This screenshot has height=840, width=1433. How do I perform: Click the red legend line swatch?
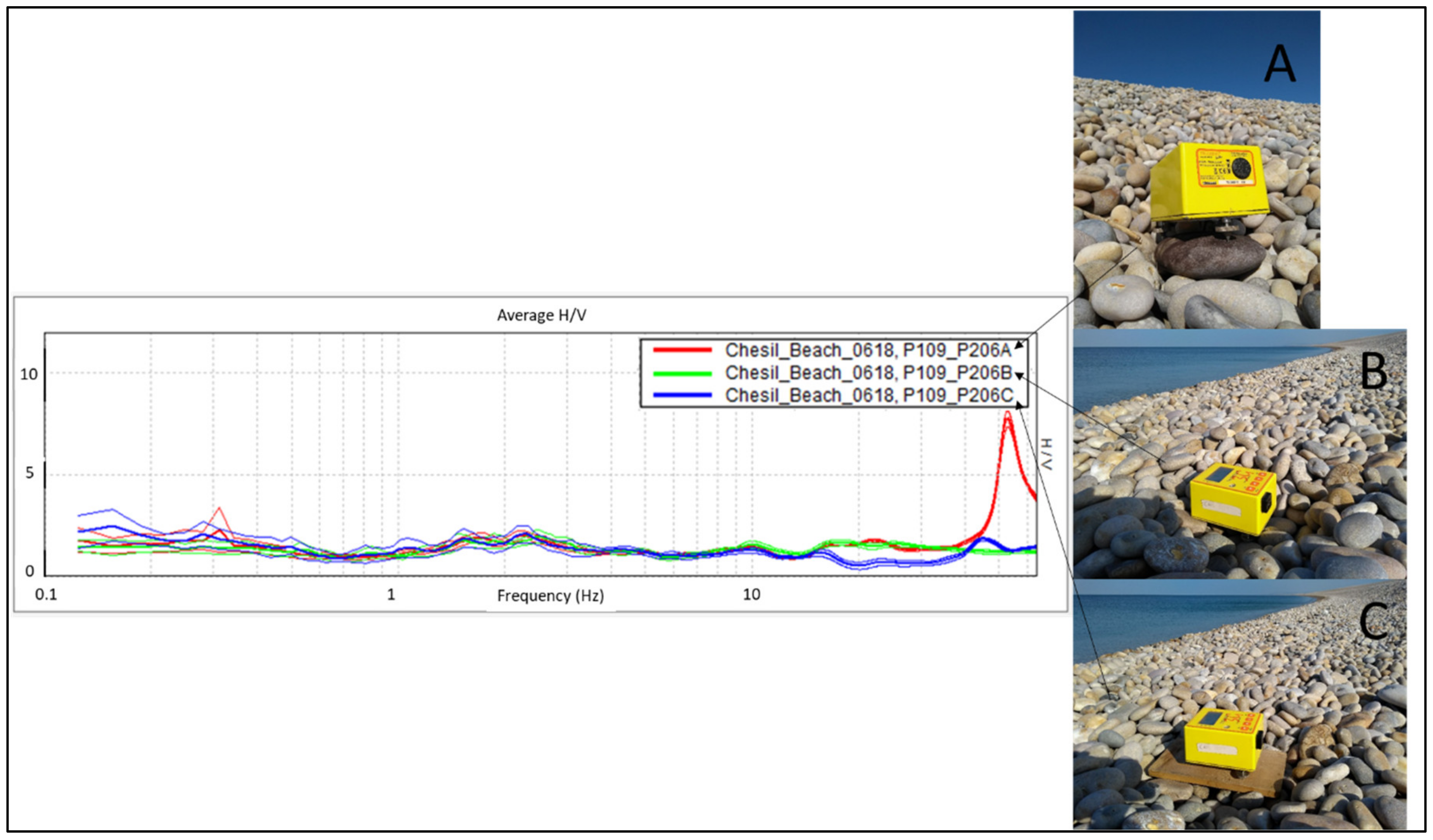coord(682,350)
